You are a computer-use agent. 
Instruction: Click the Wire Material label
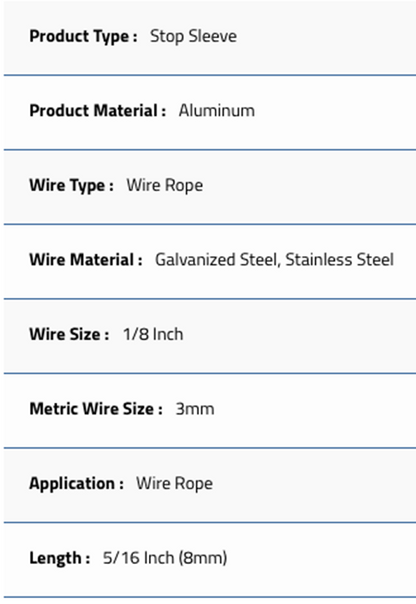coord(86,260)
